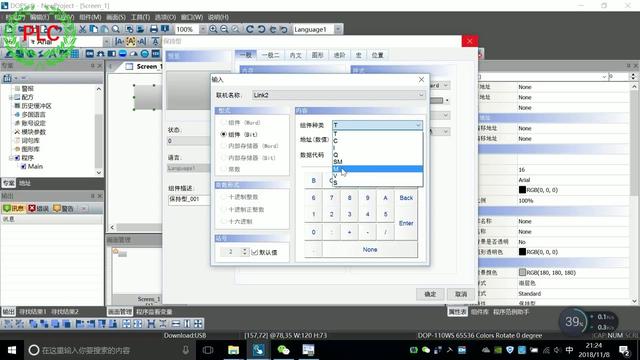Select Main under the 程序 tree
Image resolution: width=640 pixels, height=360 pixels.
[x=35, y=167]
